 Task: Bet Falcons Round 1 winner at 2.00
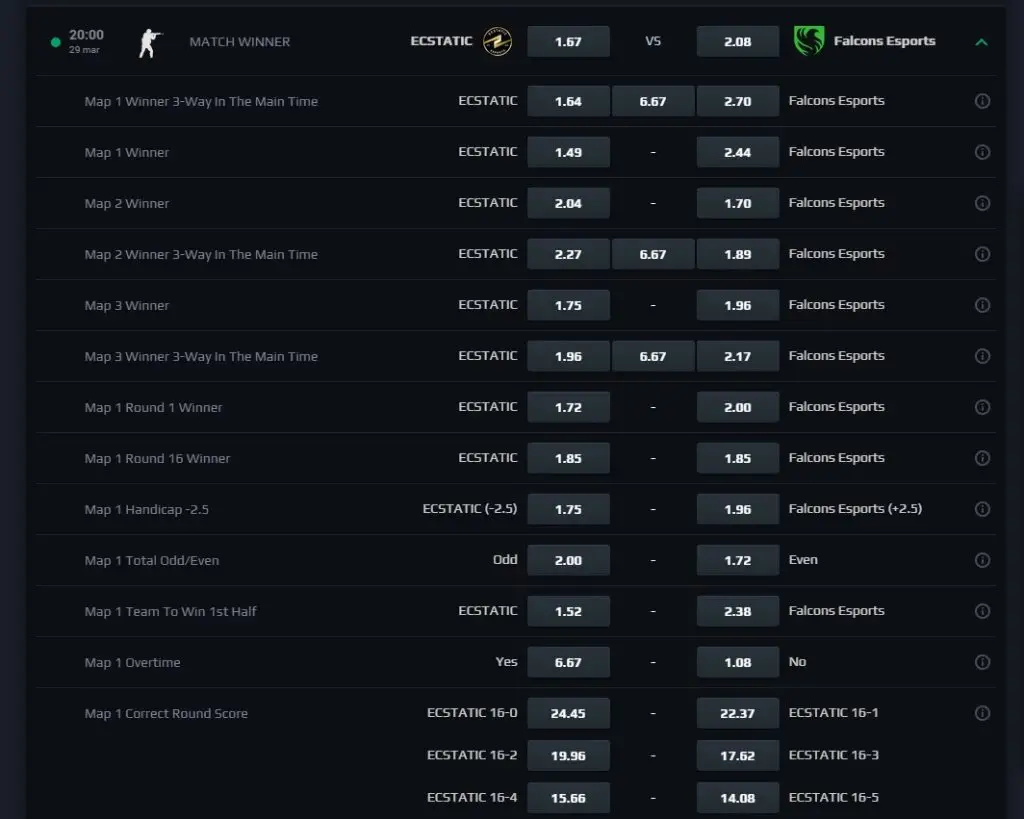737,407
